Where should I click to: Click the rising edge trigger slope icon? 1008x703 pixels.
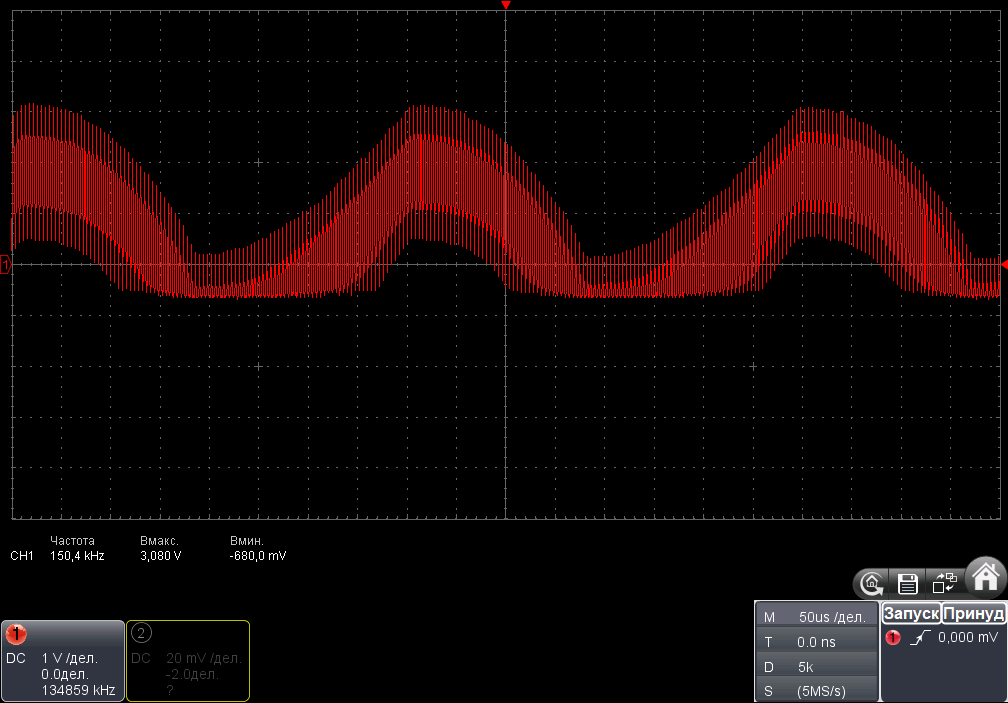point(918,637)
